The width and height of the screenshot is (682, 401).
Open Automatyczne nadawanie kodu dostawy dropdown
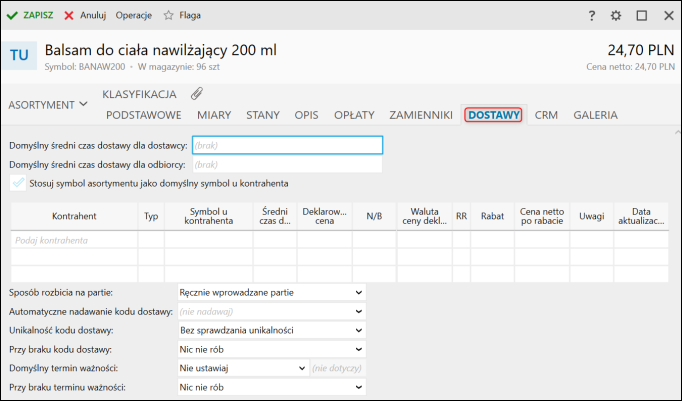pyautogui.click(x=272, y=311)
